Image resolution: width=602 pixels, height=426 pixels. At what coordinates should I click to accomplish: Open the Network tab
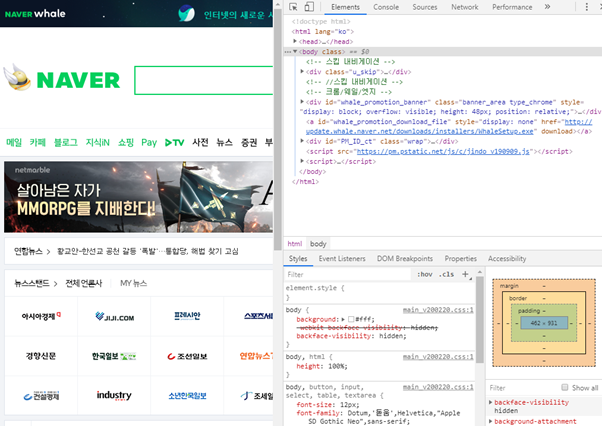(x=465, y=7)
